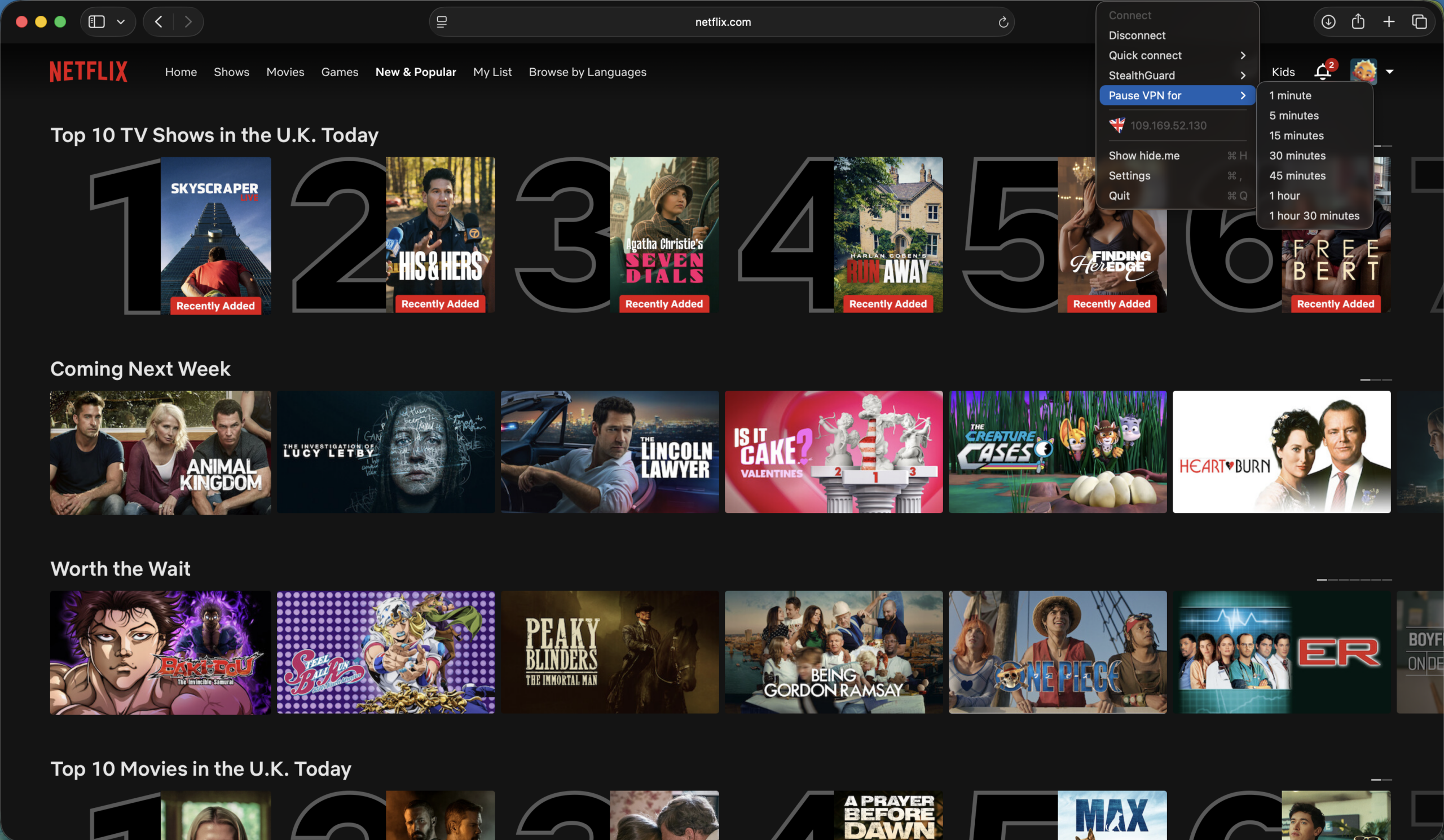Open The Investigation of Lucy Letby thumbnail
The height and width of the screenshot is (840, 1444).
coord(386,452)
